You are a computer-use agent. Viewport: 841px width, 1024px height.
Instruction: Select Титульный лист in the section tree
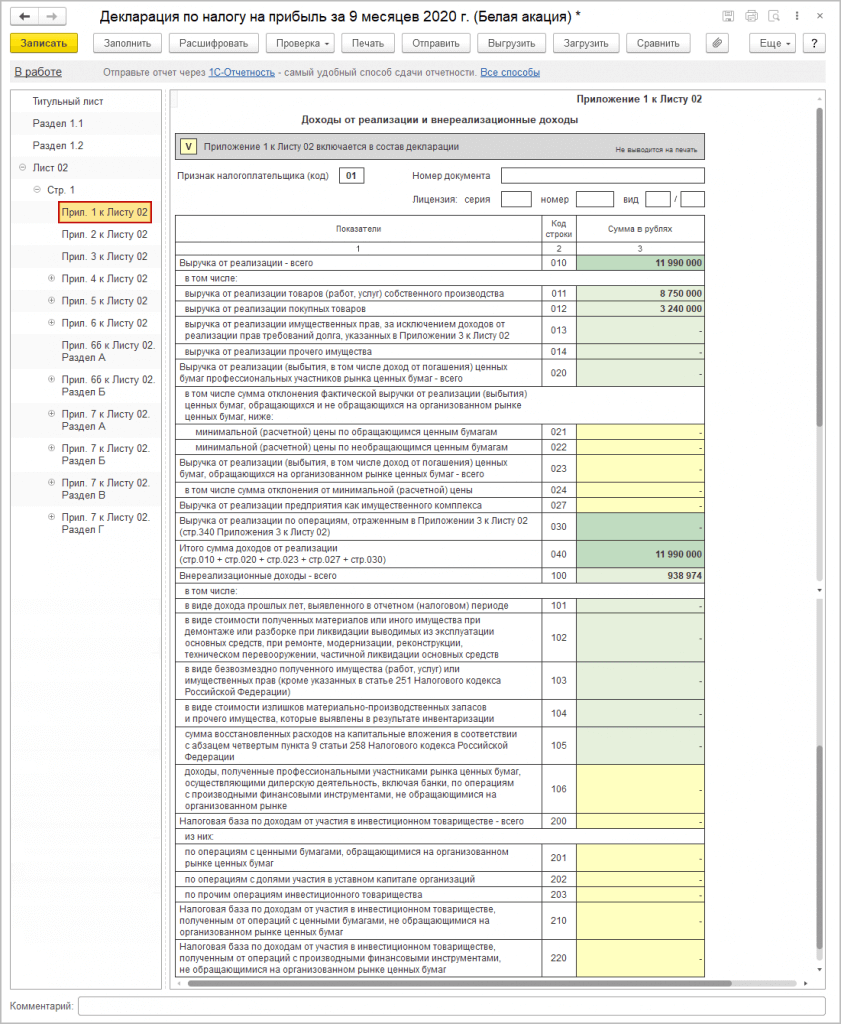pos(68,102)
